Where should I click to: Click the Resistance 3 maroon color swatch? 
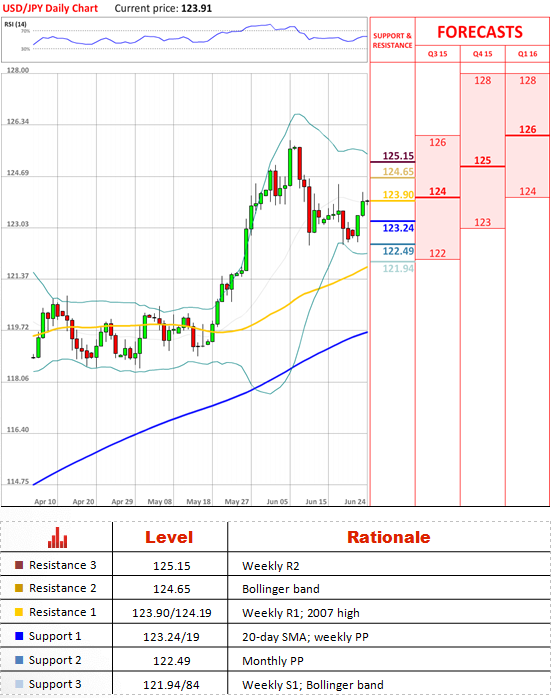click(19, 565)
